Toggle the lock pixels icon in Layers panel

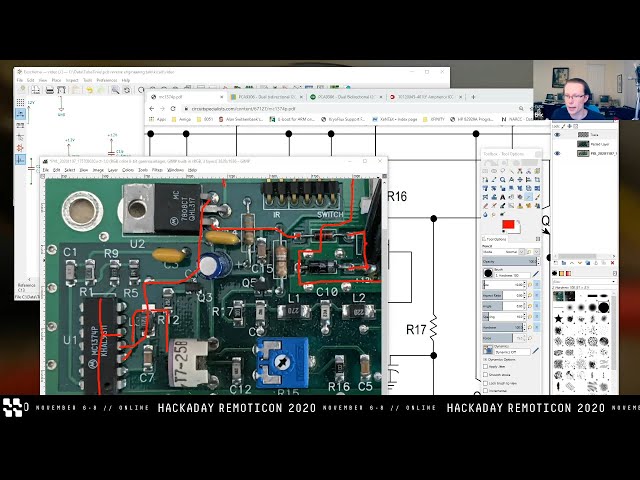click(563, 126)
